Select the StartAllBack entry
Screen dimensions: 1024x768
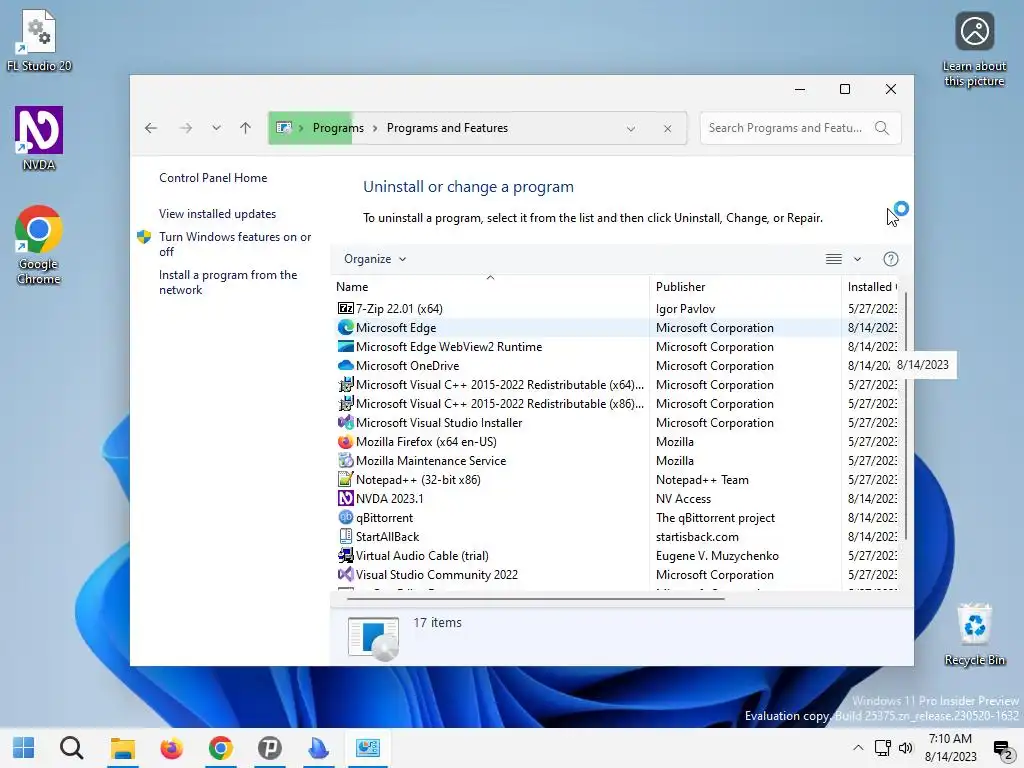click(616, 536)
